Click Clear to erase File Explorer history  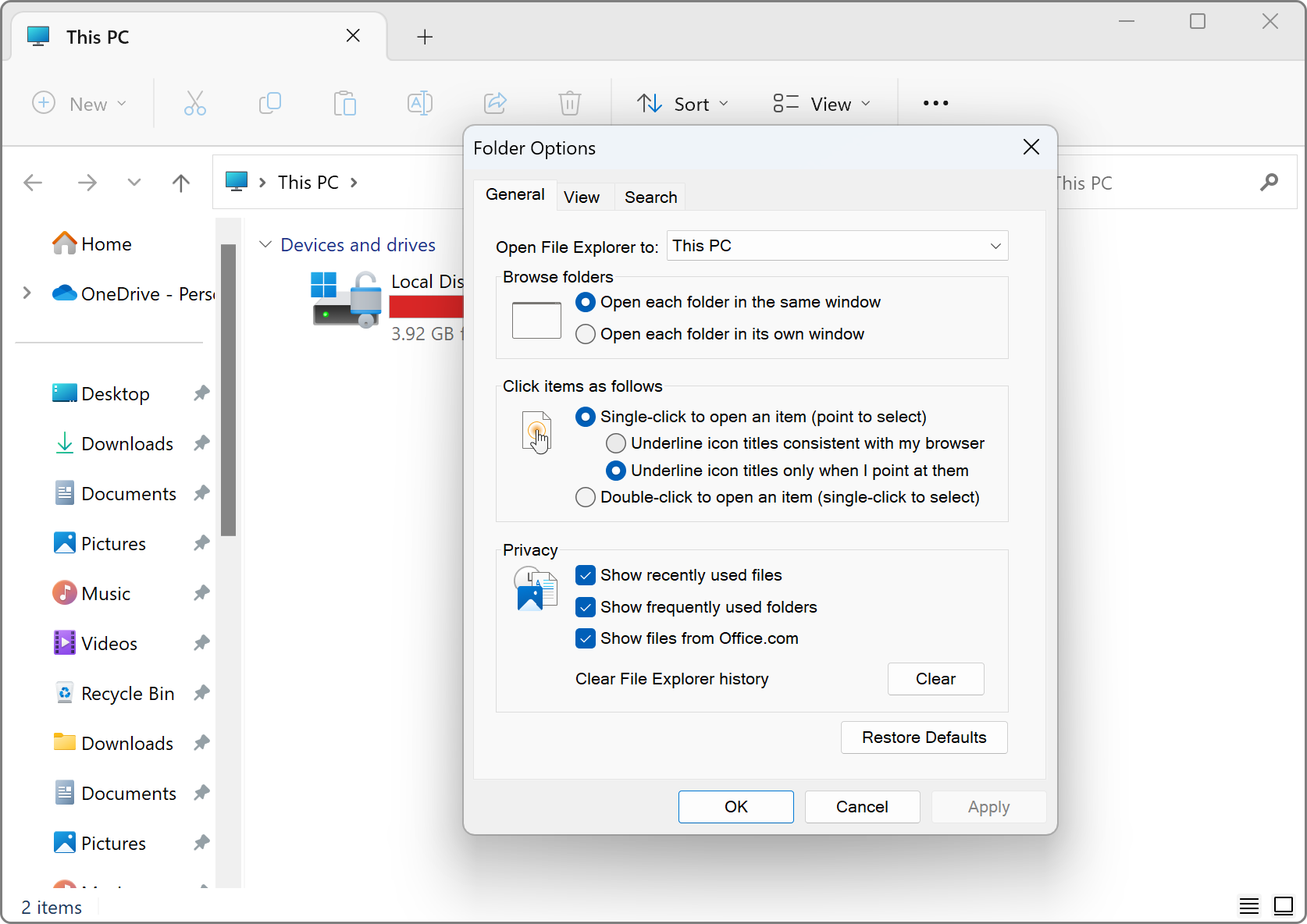(x=935, y=679)
